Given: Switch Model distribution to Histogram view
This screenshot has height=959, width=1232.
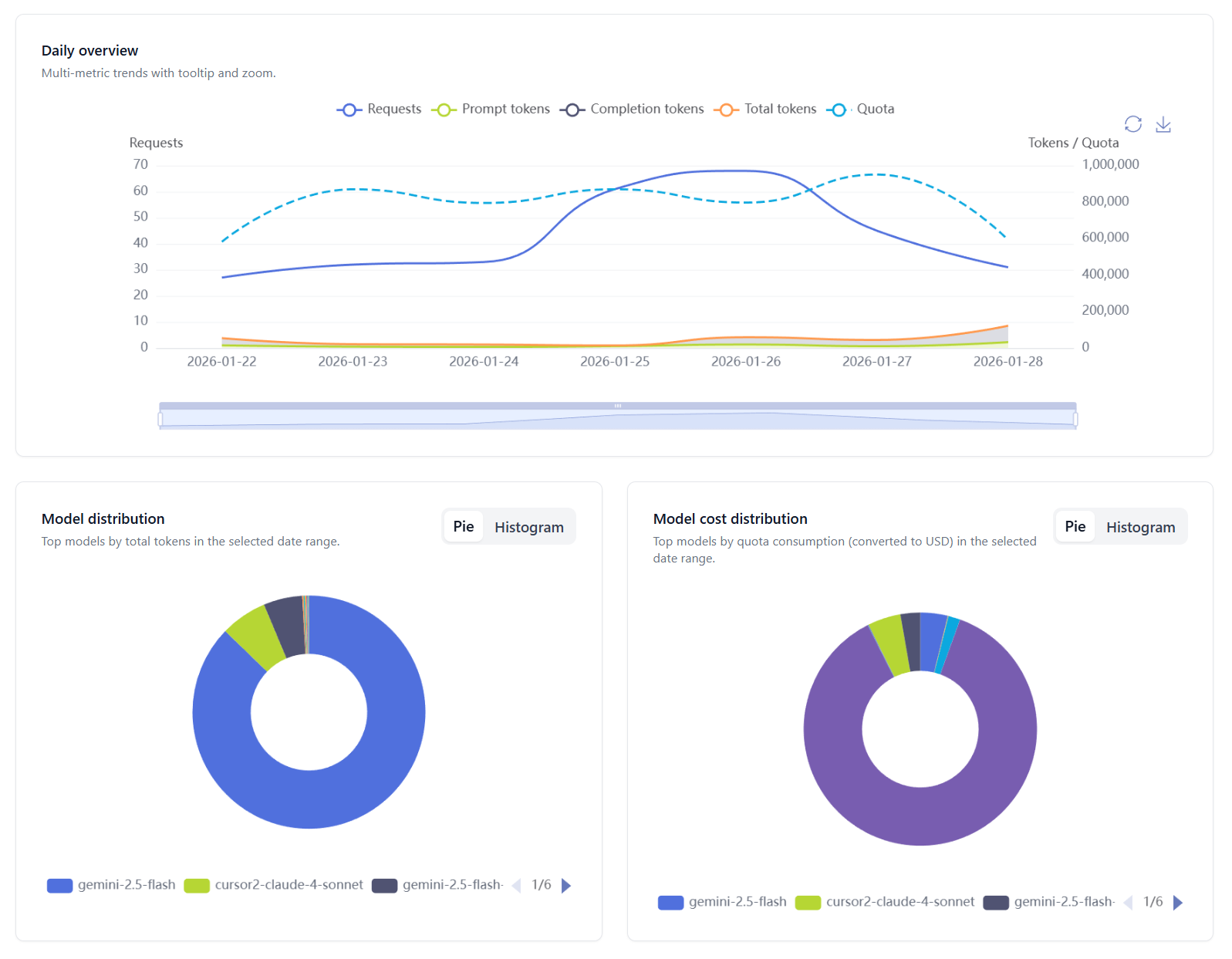Looking at the screenshot, I should click(x=529, y=527).
